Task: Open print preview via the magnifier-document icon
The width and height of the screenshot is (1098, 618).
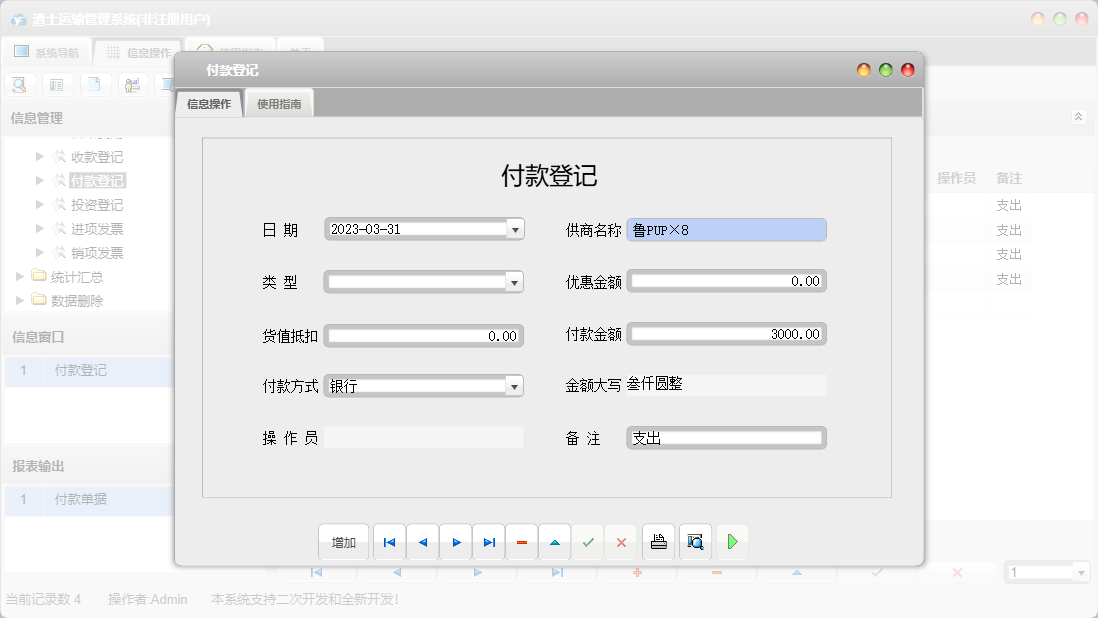Action: pyautogui.click(x=694, y=541)
